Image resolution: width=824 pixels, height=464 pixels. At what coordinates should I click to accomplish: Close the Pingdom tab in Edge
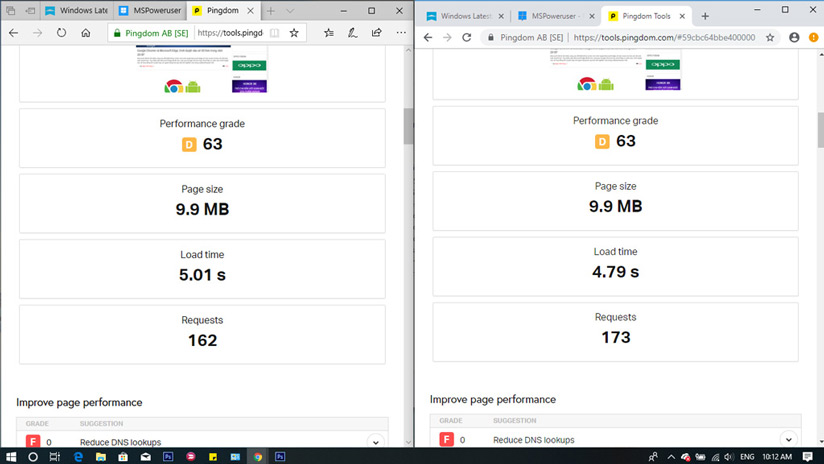(x=251, y=11)
